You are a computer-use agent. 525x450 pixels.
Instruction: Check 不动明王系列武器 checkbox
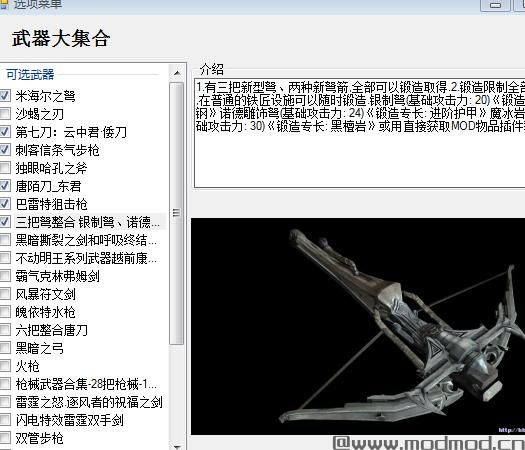point(5,258)
